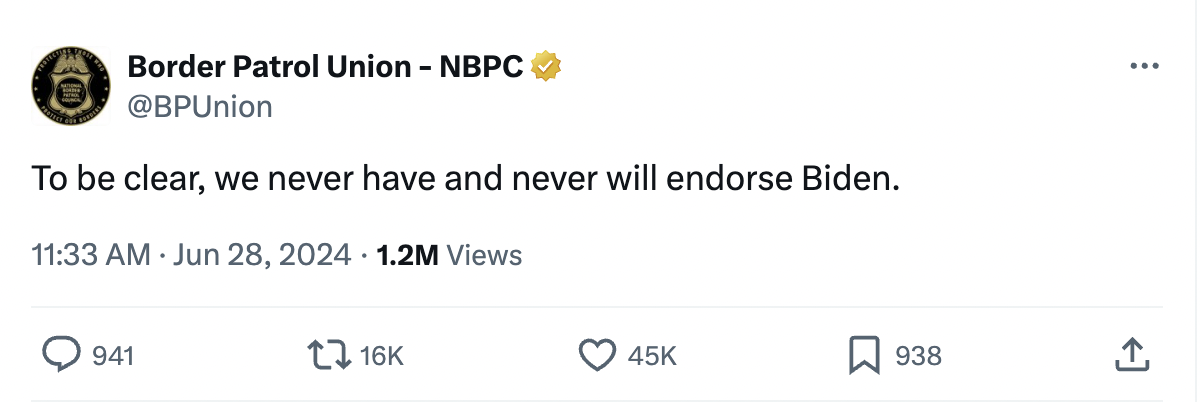
Task: Click the 1.2M view count number
Action: 406,255
